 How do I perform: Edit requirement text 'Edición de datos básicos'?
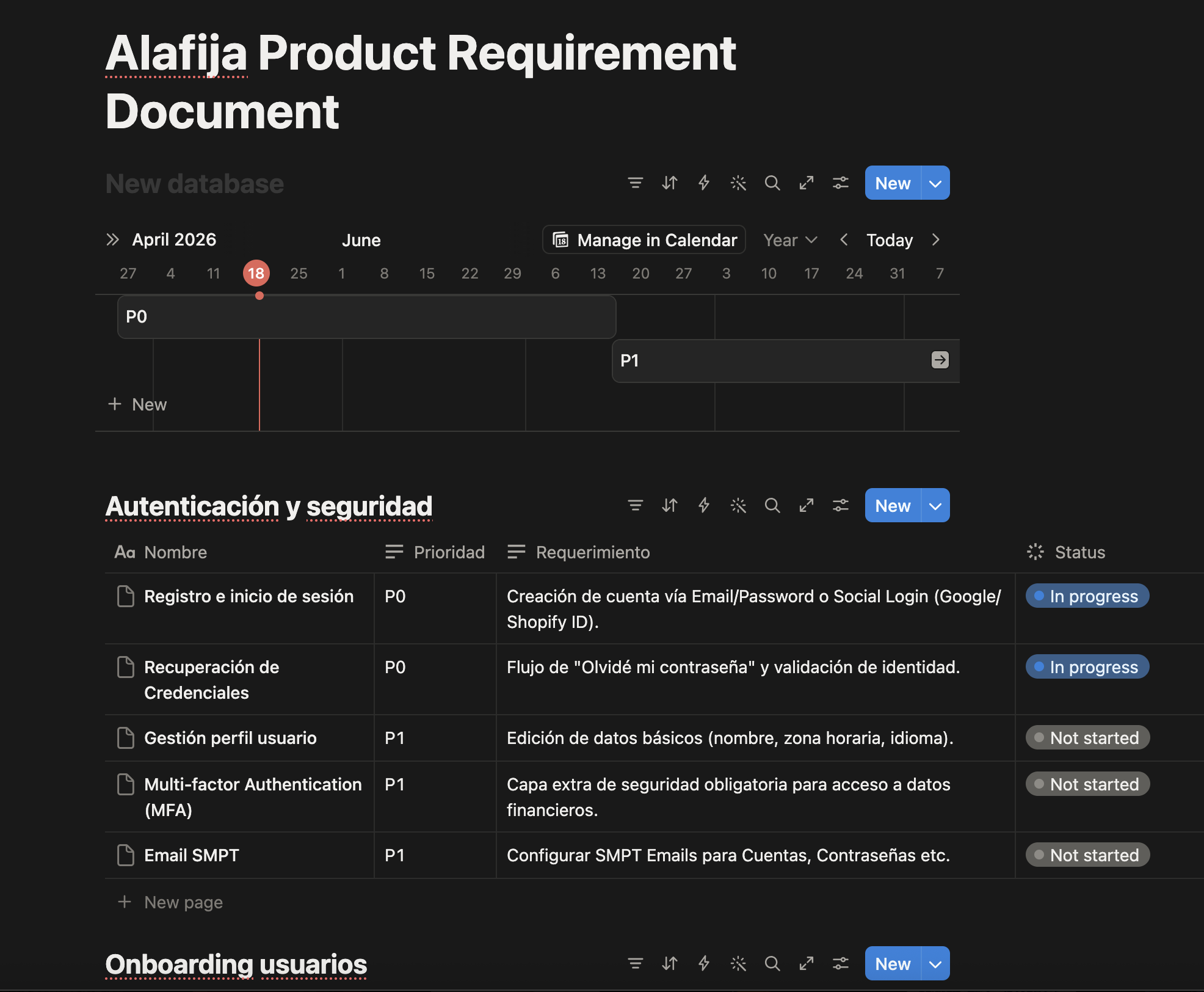[730, 738]
